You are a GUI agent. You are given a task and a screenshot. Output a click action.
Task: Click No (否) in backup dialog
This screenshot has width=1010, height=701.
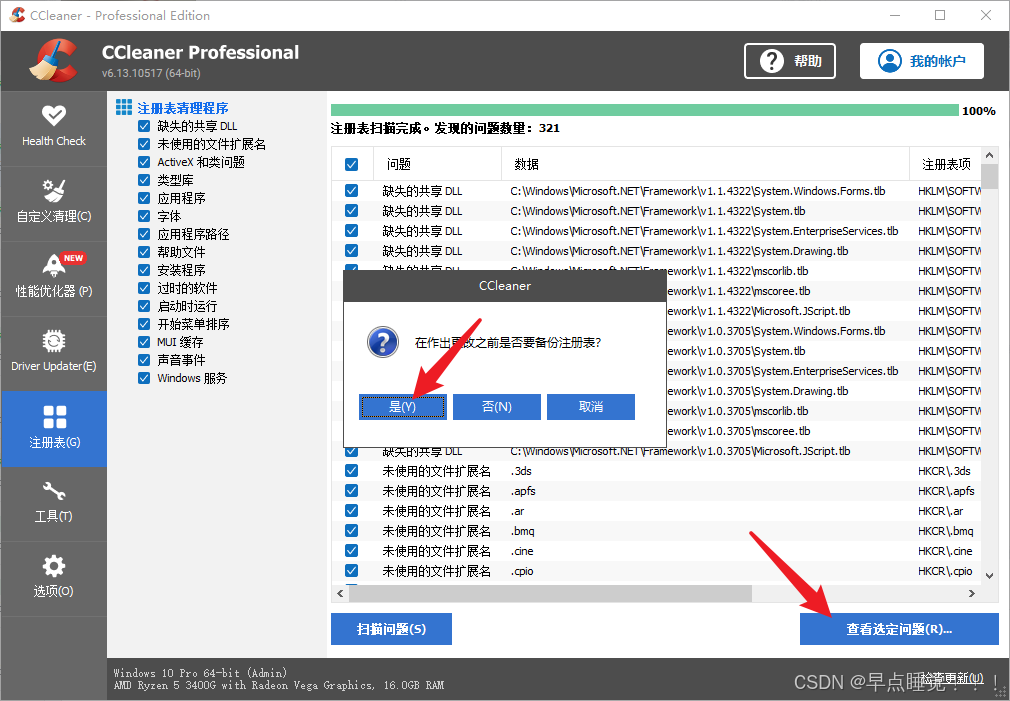[x=497, y=407]
